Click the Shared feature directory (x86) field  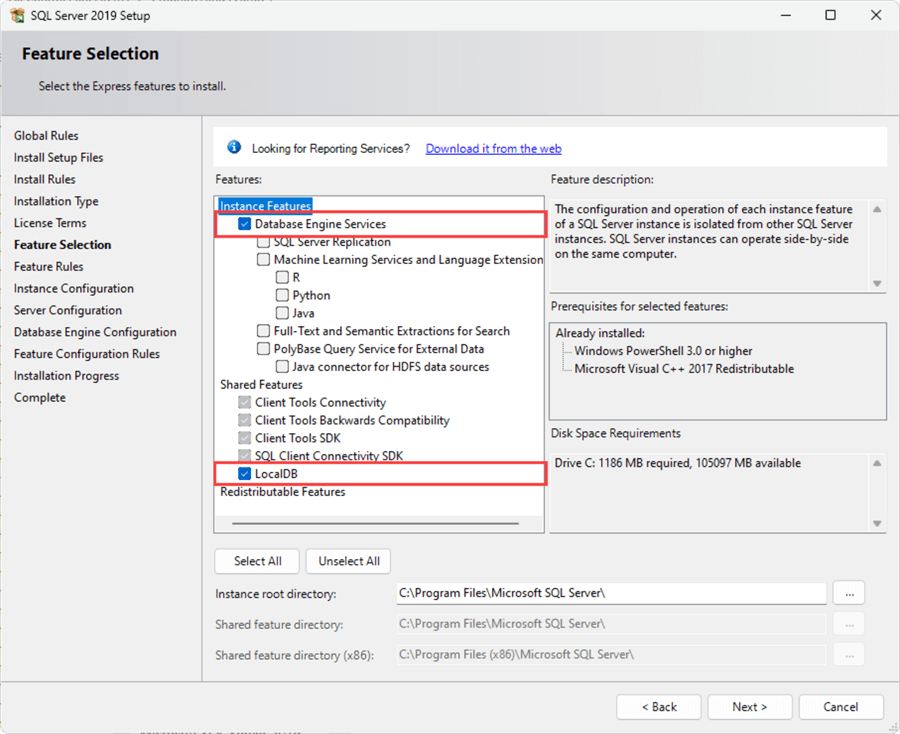pos(611,655)
